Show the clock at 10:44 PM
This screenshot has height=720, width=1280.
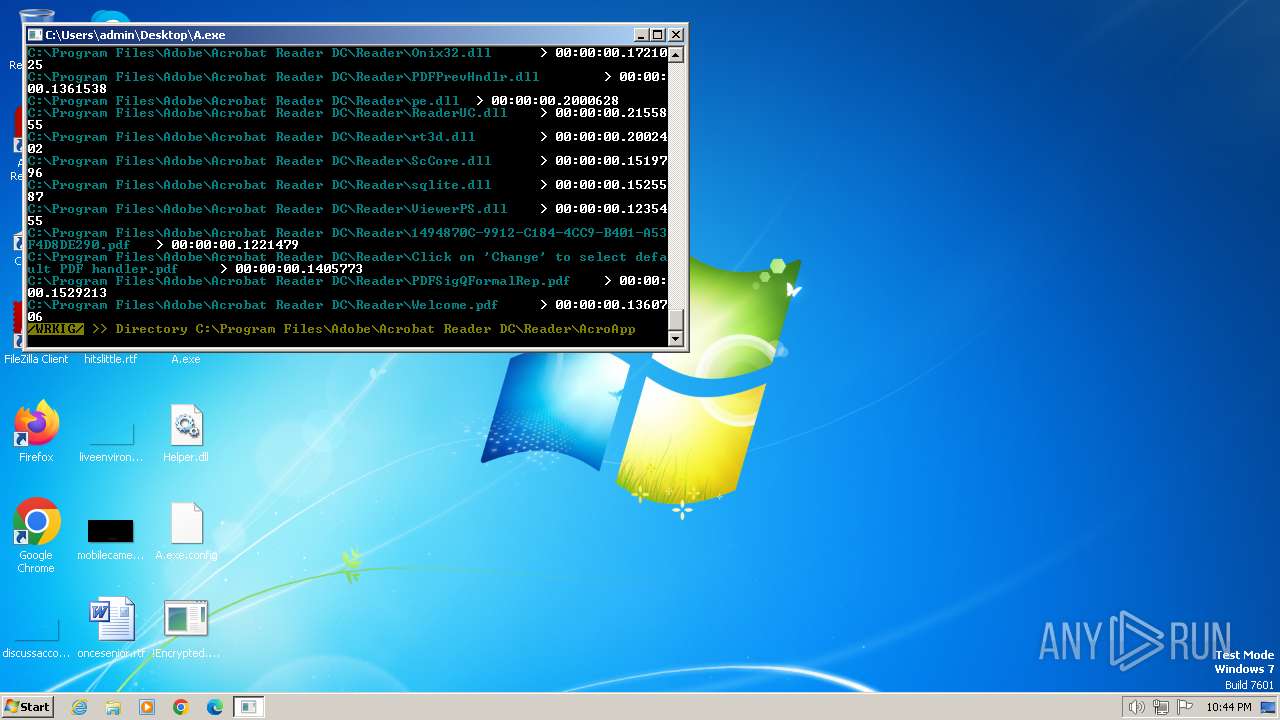click(1228, 707)
